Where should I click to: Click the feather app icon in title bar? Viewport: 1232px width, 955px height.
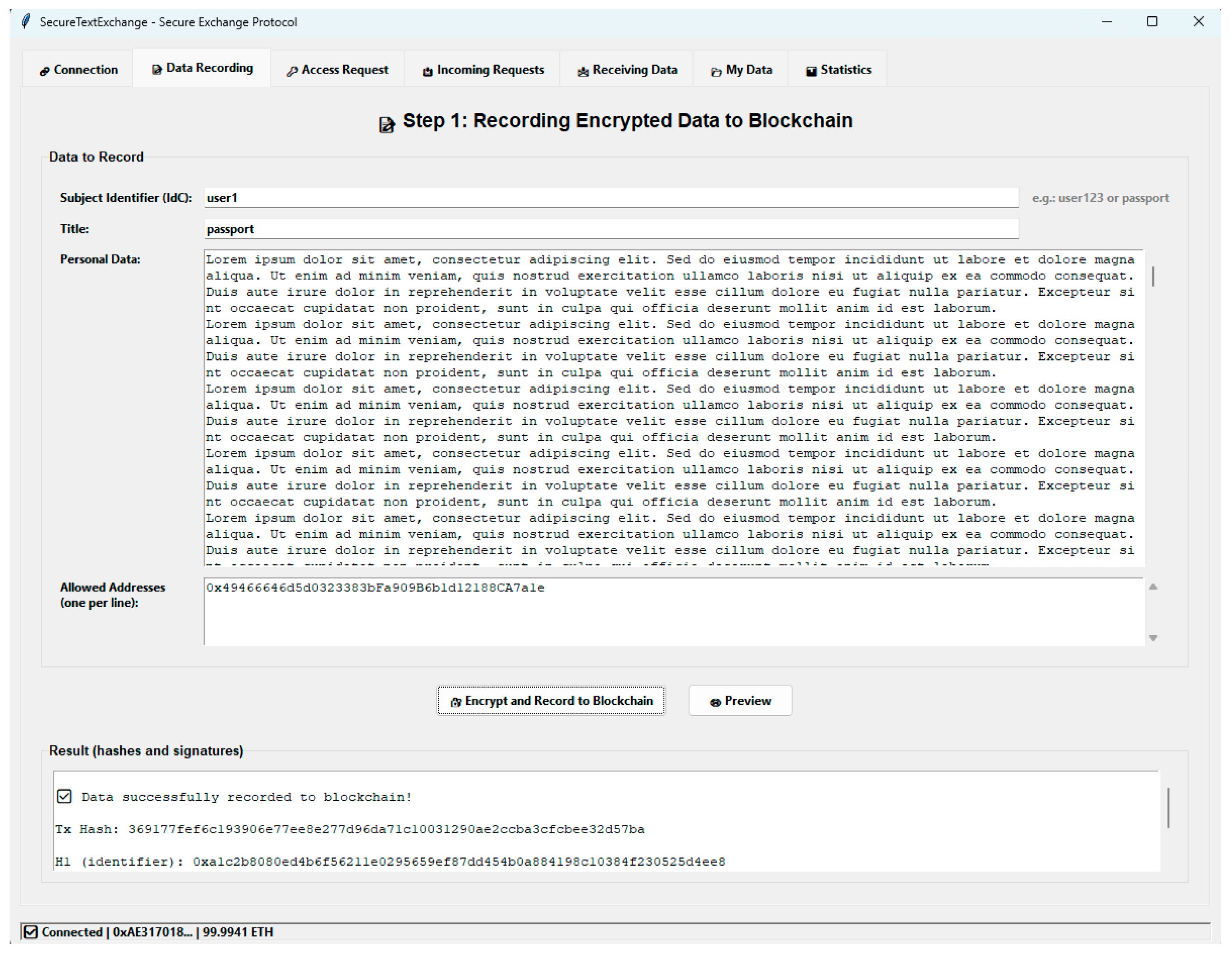(26, 21)
